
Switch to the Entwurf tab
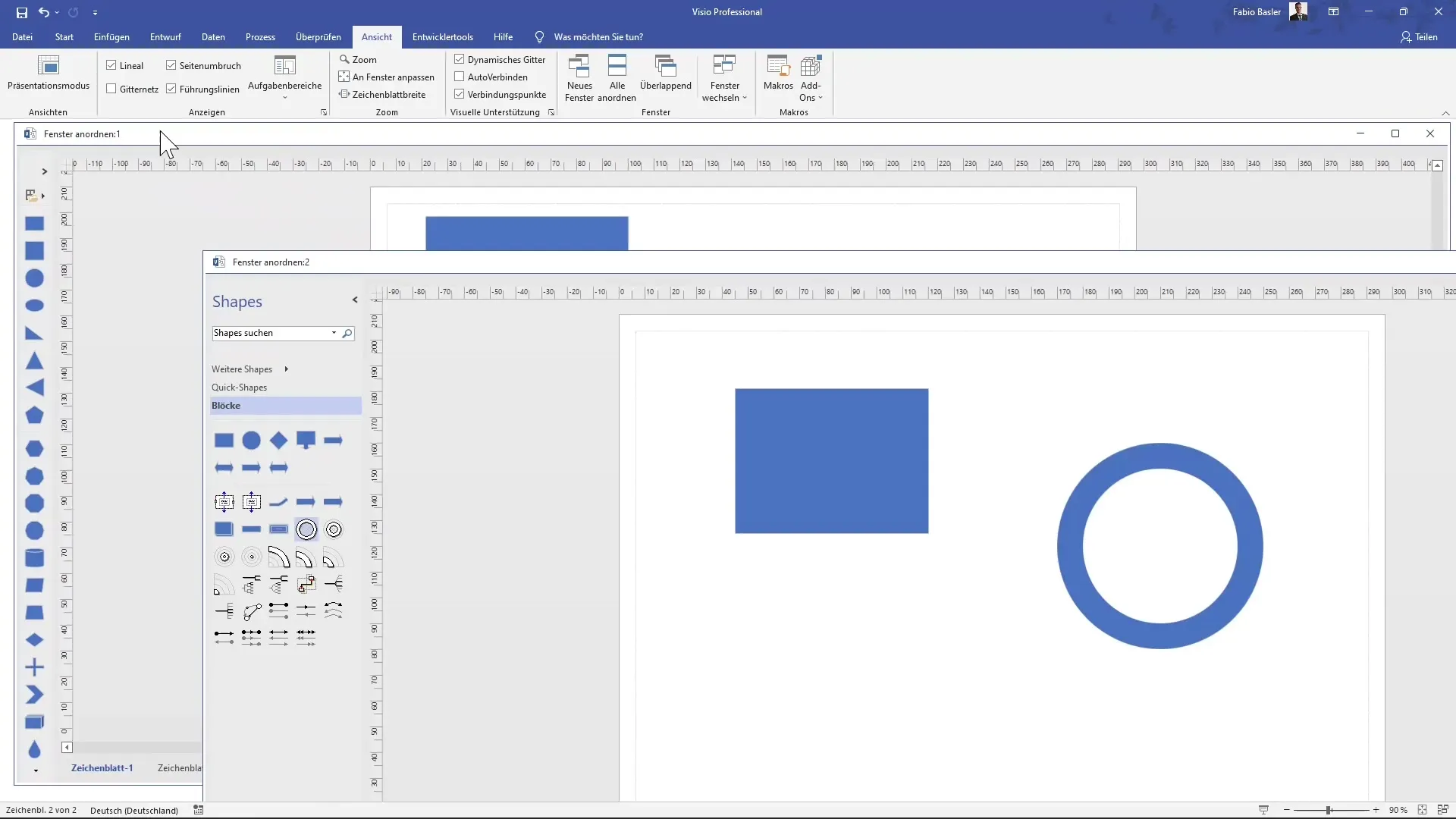165,36
